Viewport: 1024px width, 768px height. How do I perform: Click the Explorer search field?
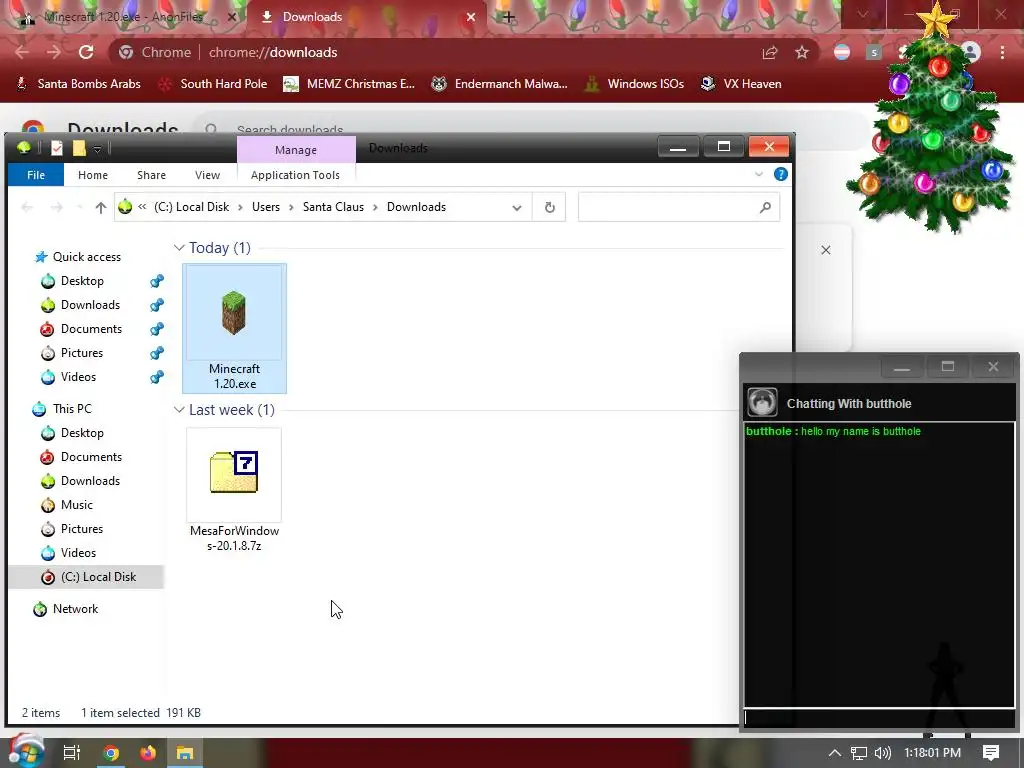[679, 208]
